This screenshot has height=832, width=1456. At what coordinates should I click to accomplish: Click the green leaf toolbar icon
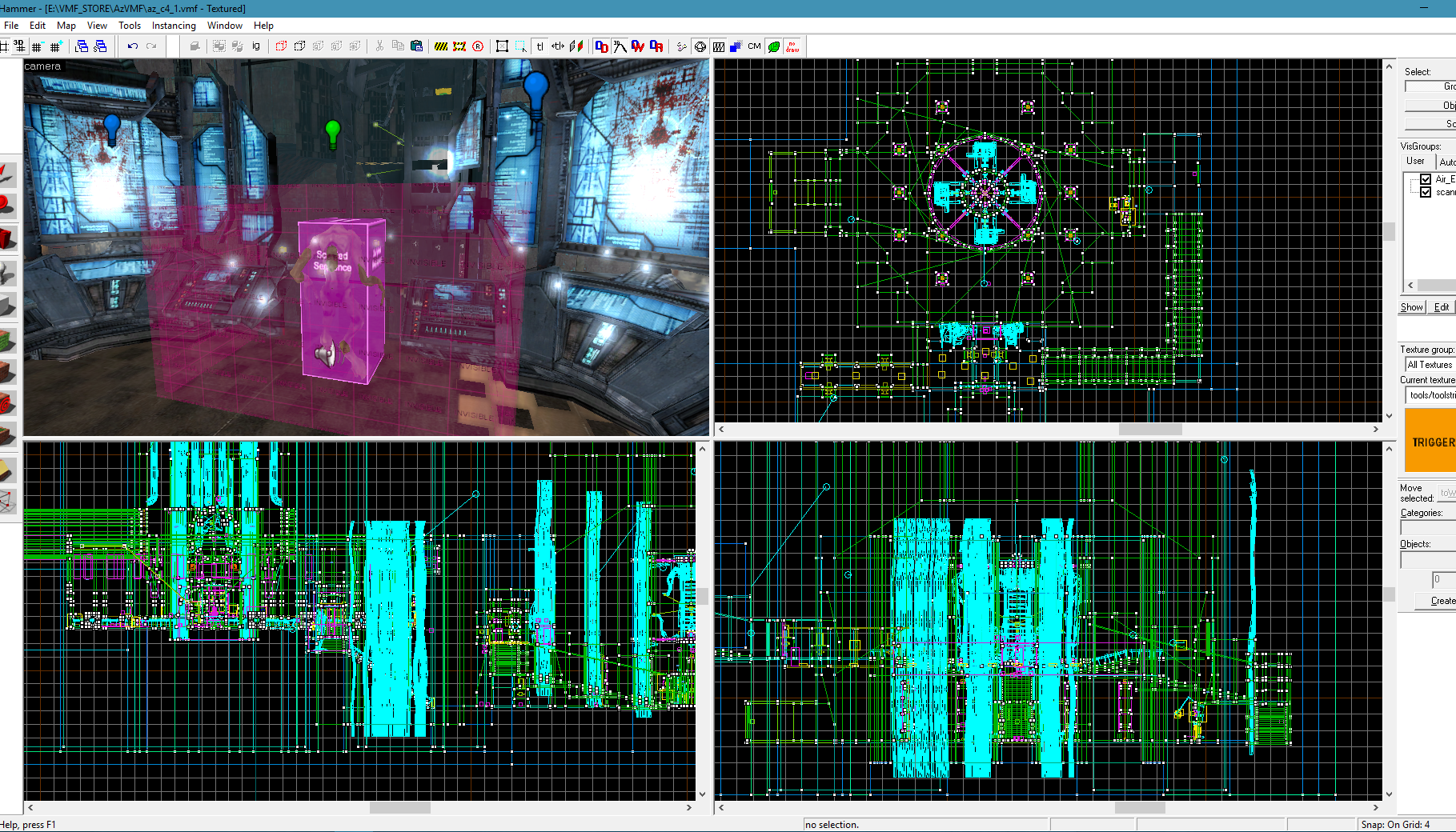coord(774,46)
